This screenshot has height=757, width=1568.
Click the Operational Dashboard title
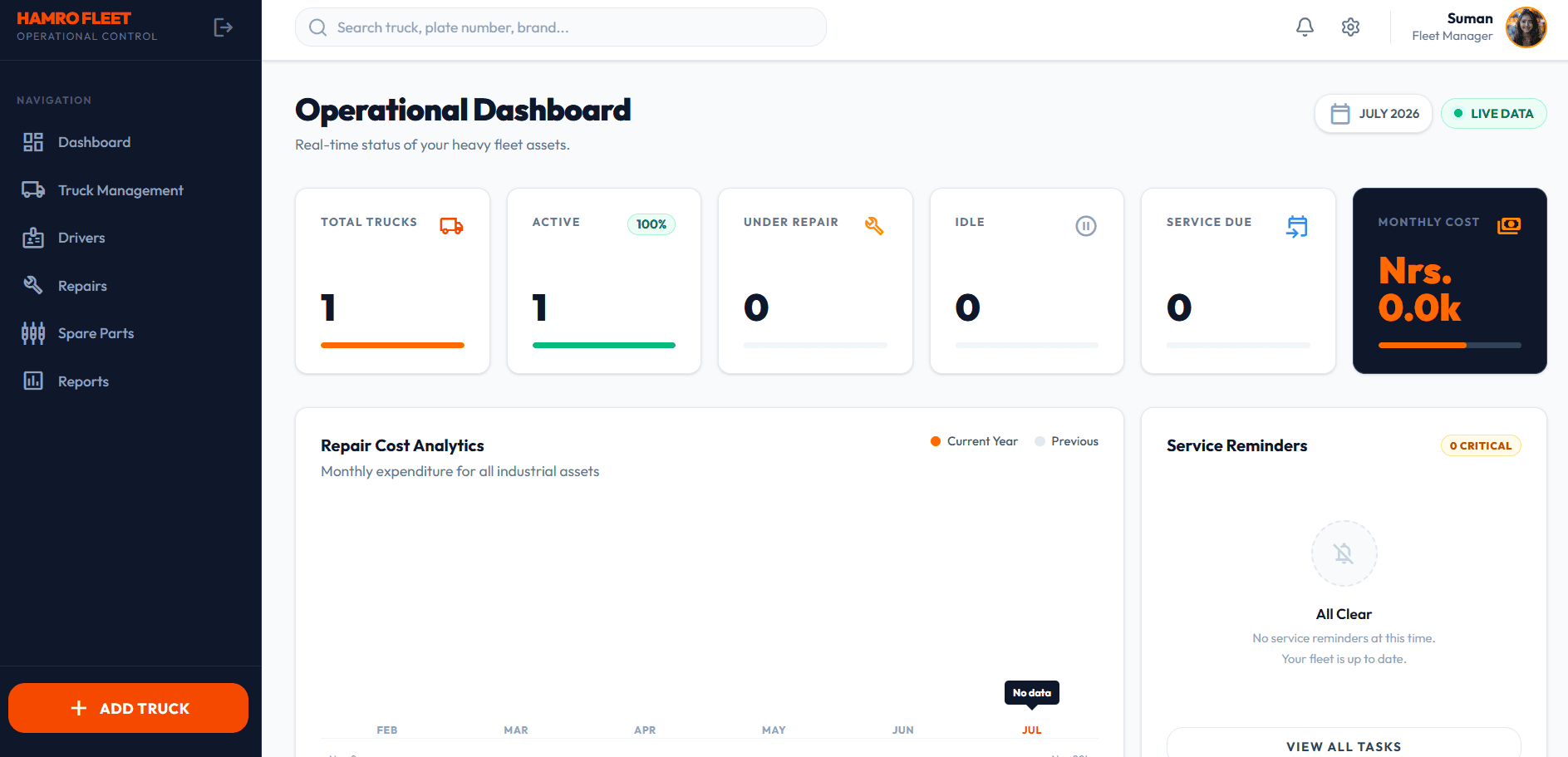463,110
